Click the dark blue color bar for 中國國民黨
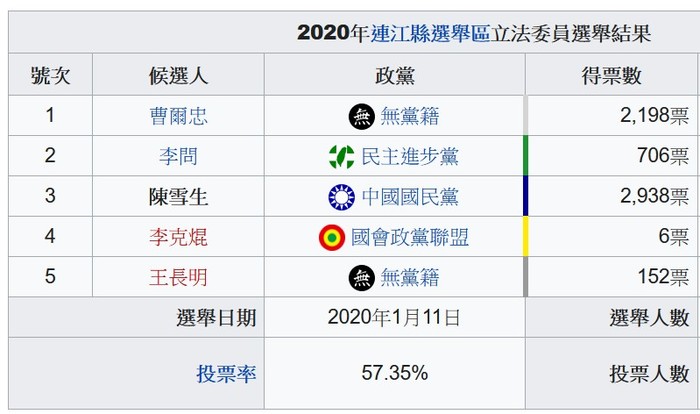 click(x=525, y=196)
